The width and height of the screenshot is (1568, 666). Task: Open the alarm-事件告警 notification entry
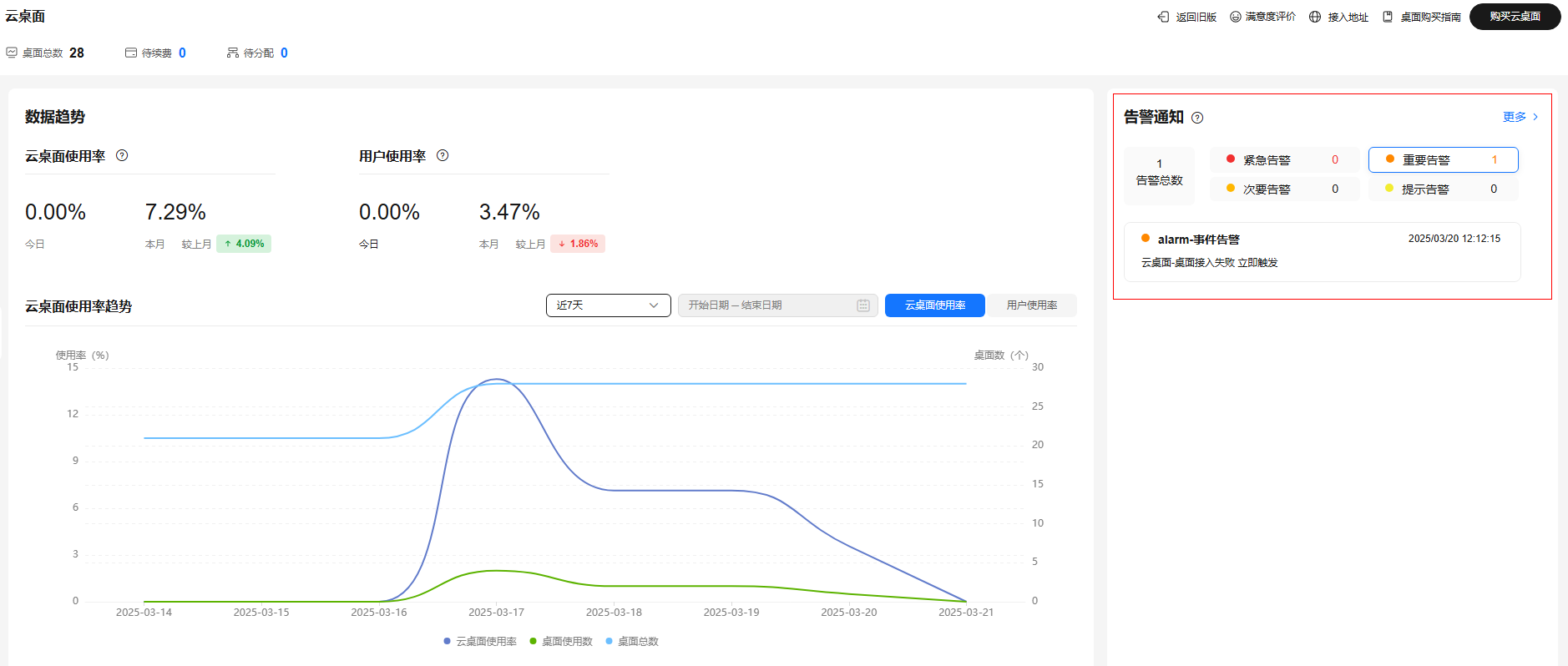coord(1322,251)
